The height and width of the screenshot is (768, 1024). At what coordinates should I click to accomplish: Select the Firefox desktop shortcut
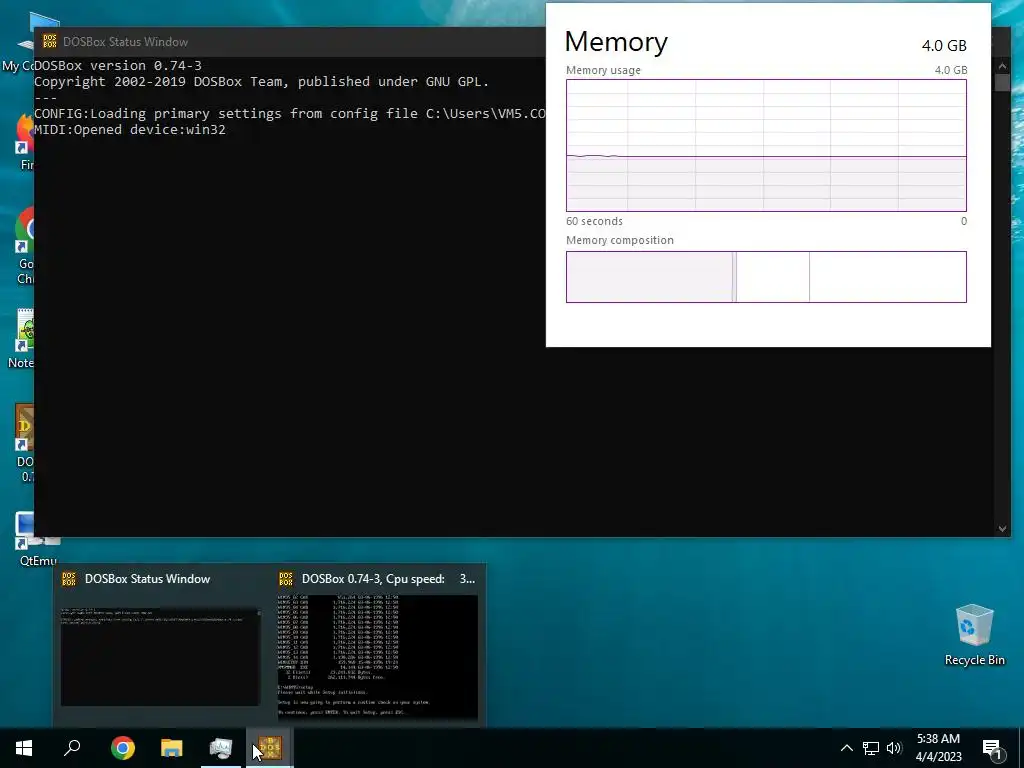[x=25, y=142]
